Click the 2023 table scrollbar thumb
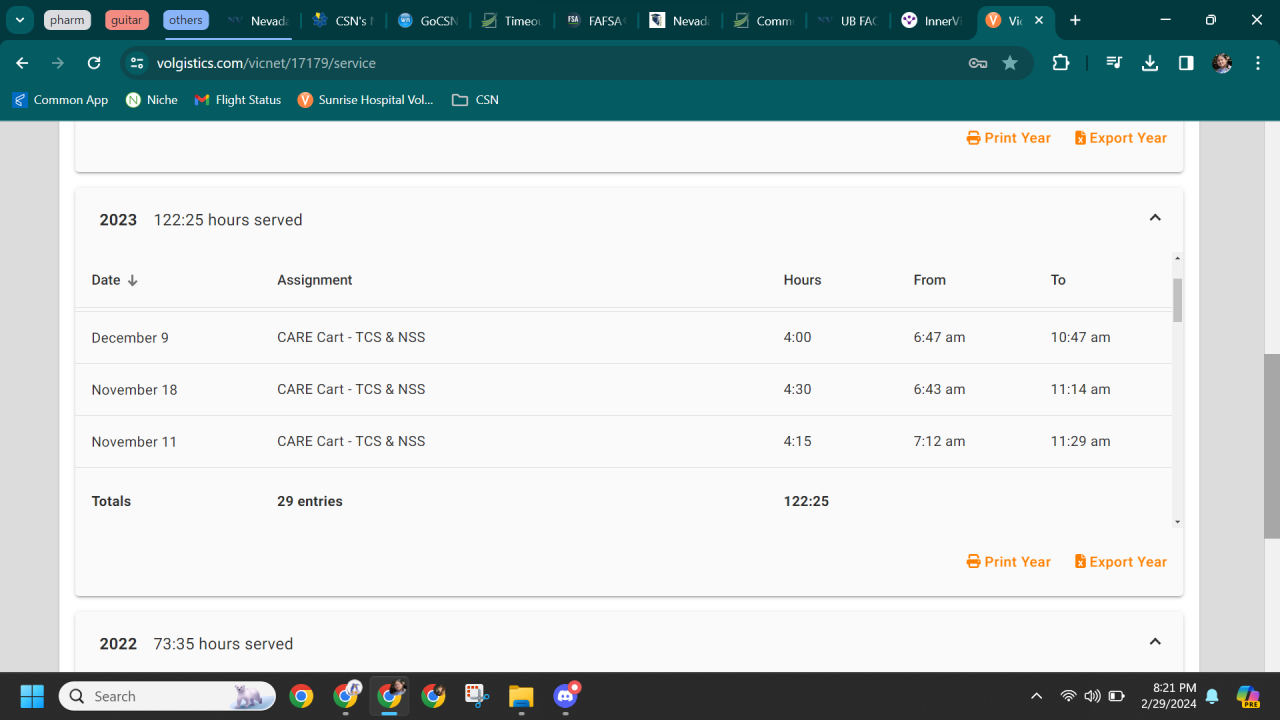Screen dimensions: 1280x720 click(1177, 300)
